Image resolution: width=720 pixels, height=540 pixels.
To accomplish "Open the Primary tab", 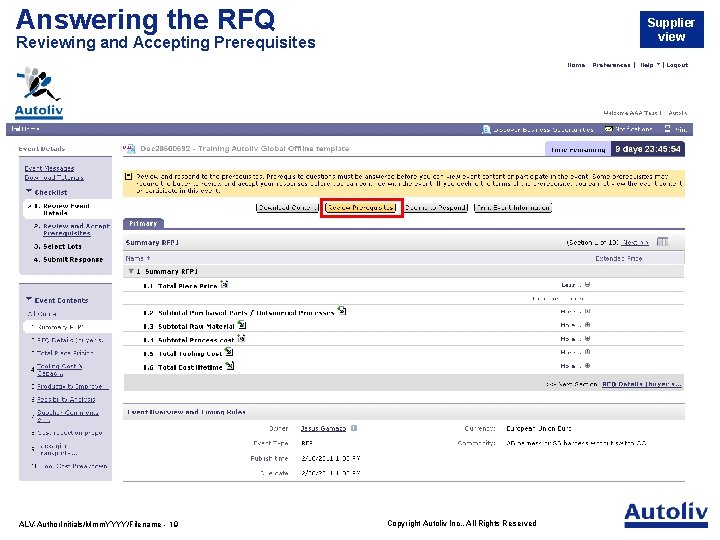I will tap(143, 224).
